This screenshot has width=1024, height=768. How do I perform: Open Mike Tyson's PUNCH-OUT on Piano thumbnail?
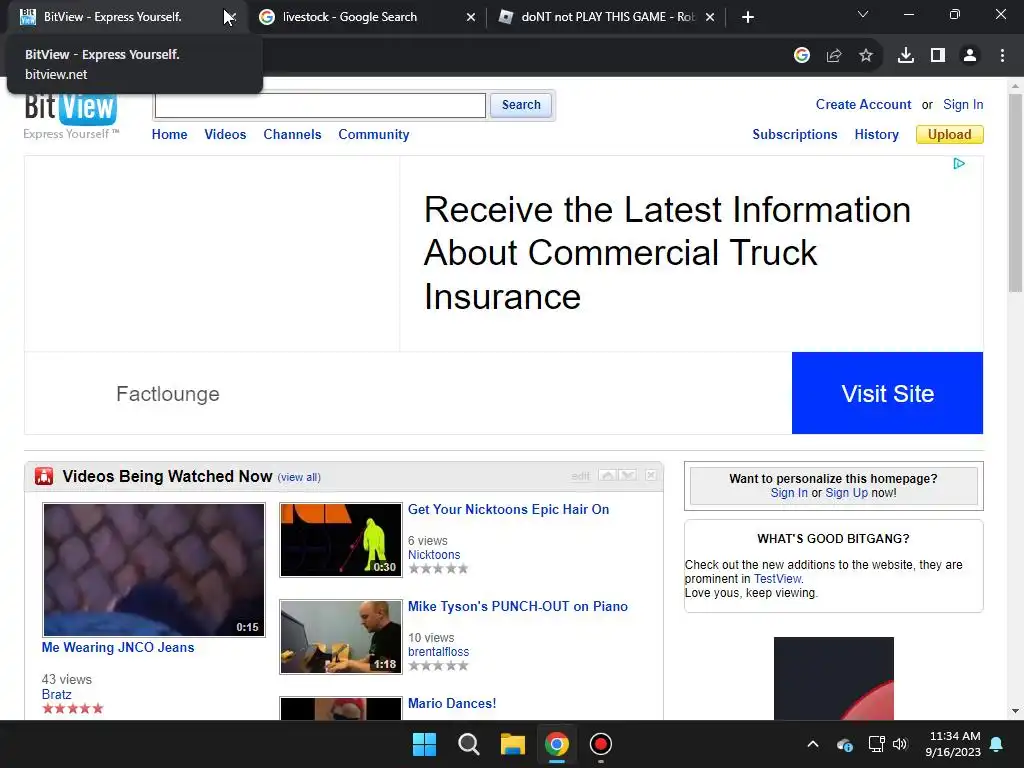tap(341, 637)
